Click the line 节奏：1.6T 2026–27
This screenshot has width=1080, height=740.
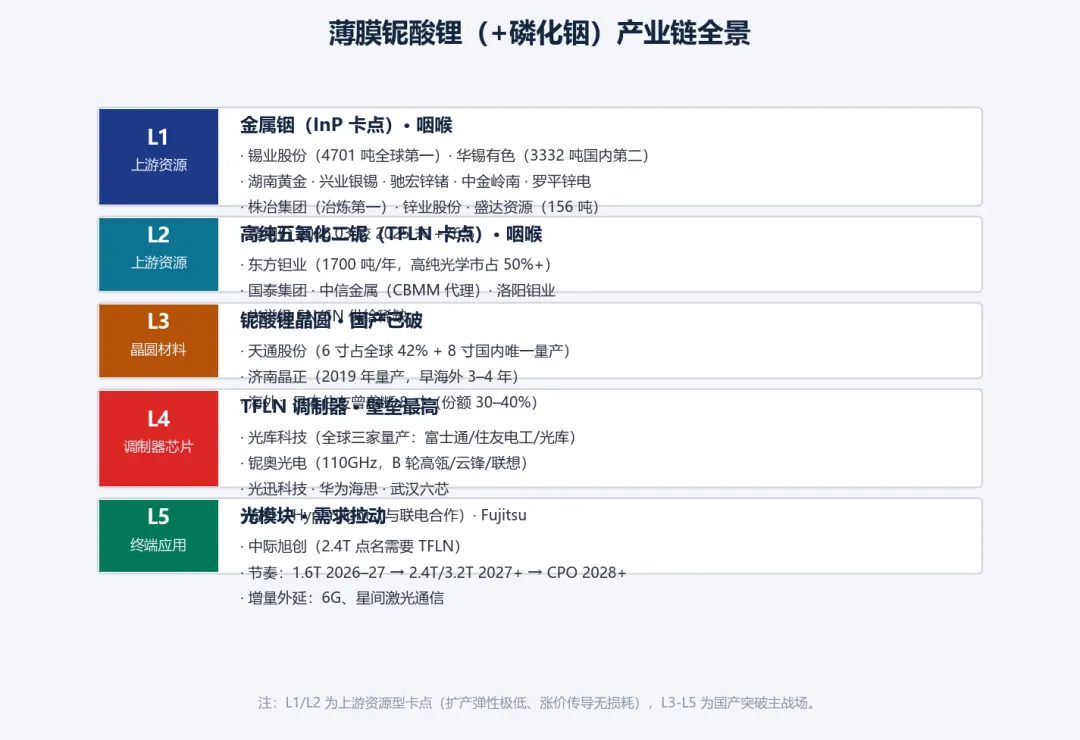(x=433, y=573)
